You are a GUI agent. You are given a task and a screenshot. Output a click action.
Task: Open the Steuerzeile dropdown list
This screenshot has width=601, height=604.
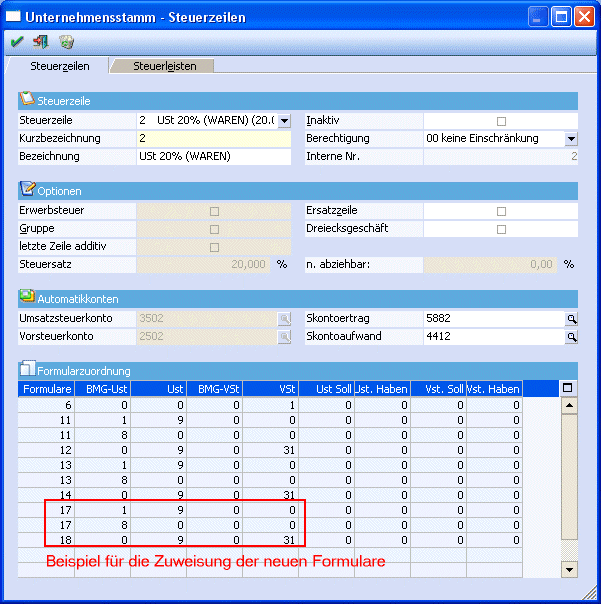pyautogui.click(x=284, y=120)
